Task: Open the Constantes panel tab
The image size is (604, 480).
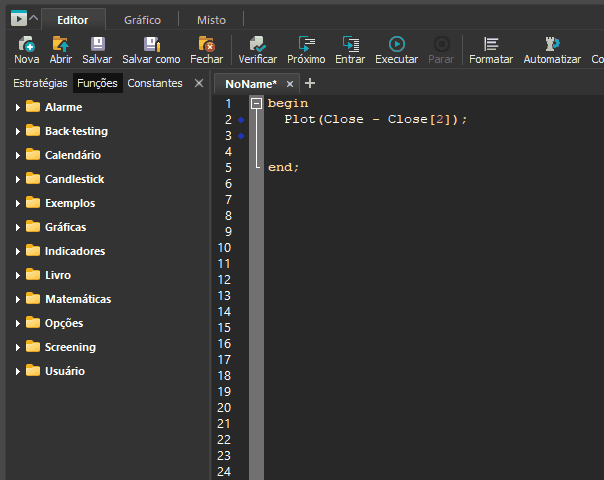Action: click(x=155, y=83)
